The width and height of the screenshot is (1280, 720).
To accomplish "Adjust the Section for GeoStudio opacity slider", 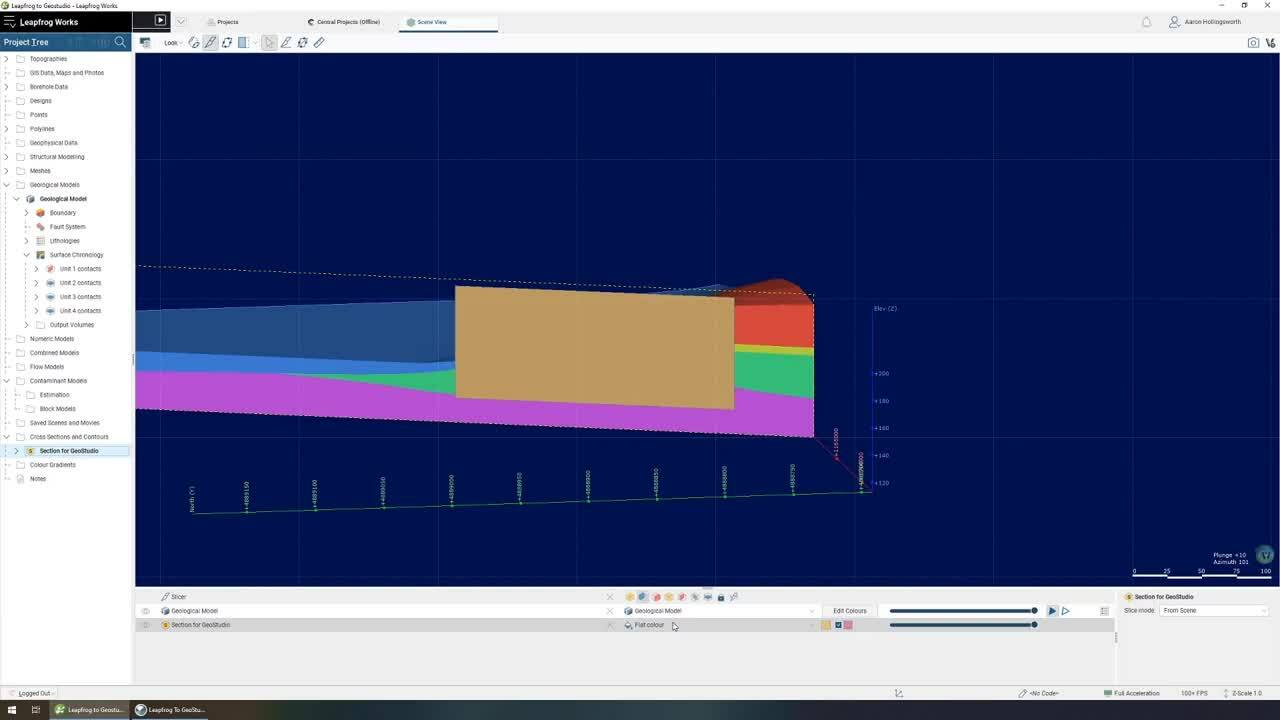I will click(x=962, y=625).
